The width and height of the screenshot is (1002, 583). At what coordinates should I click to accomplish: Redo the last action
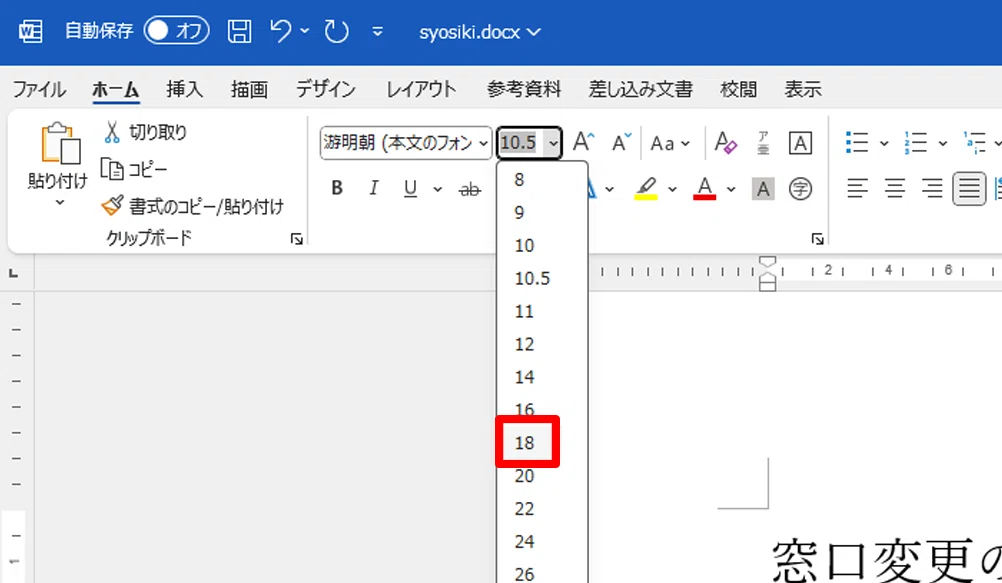point(336,31)
